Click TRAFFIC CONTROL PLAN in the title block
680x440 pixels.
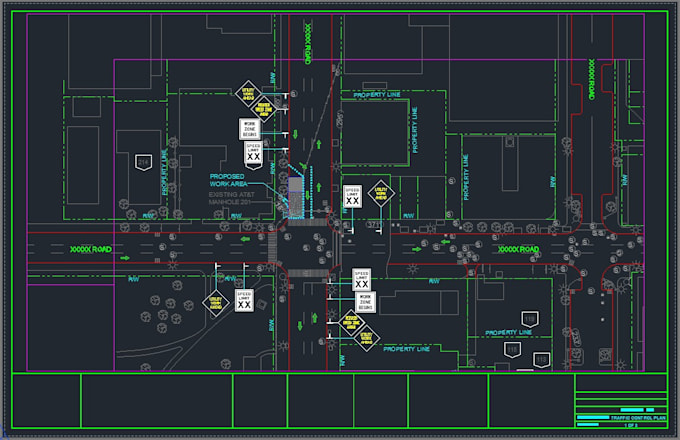(638, 418)
